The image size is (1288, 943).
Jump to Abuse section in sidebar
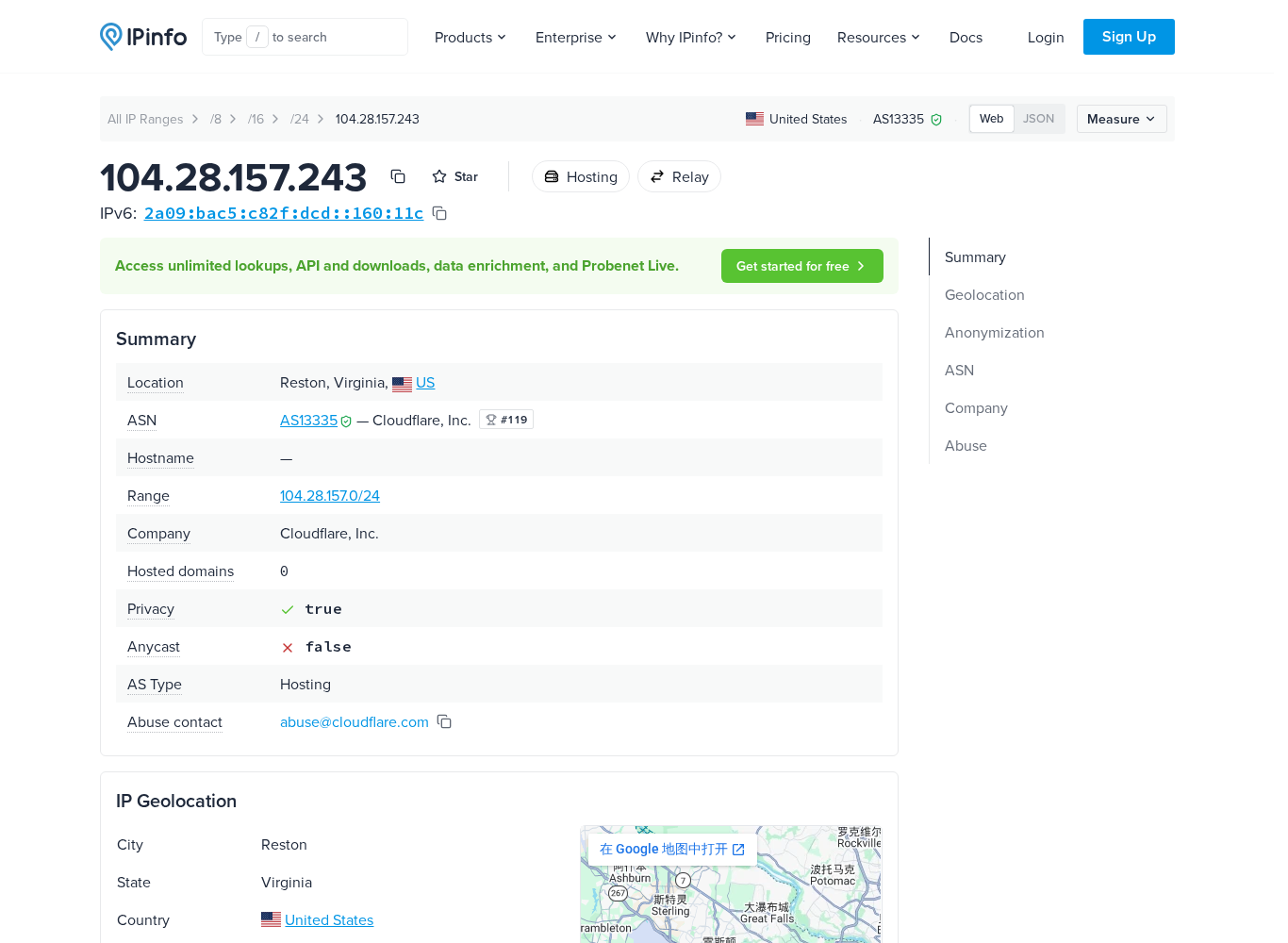point(966,445)
